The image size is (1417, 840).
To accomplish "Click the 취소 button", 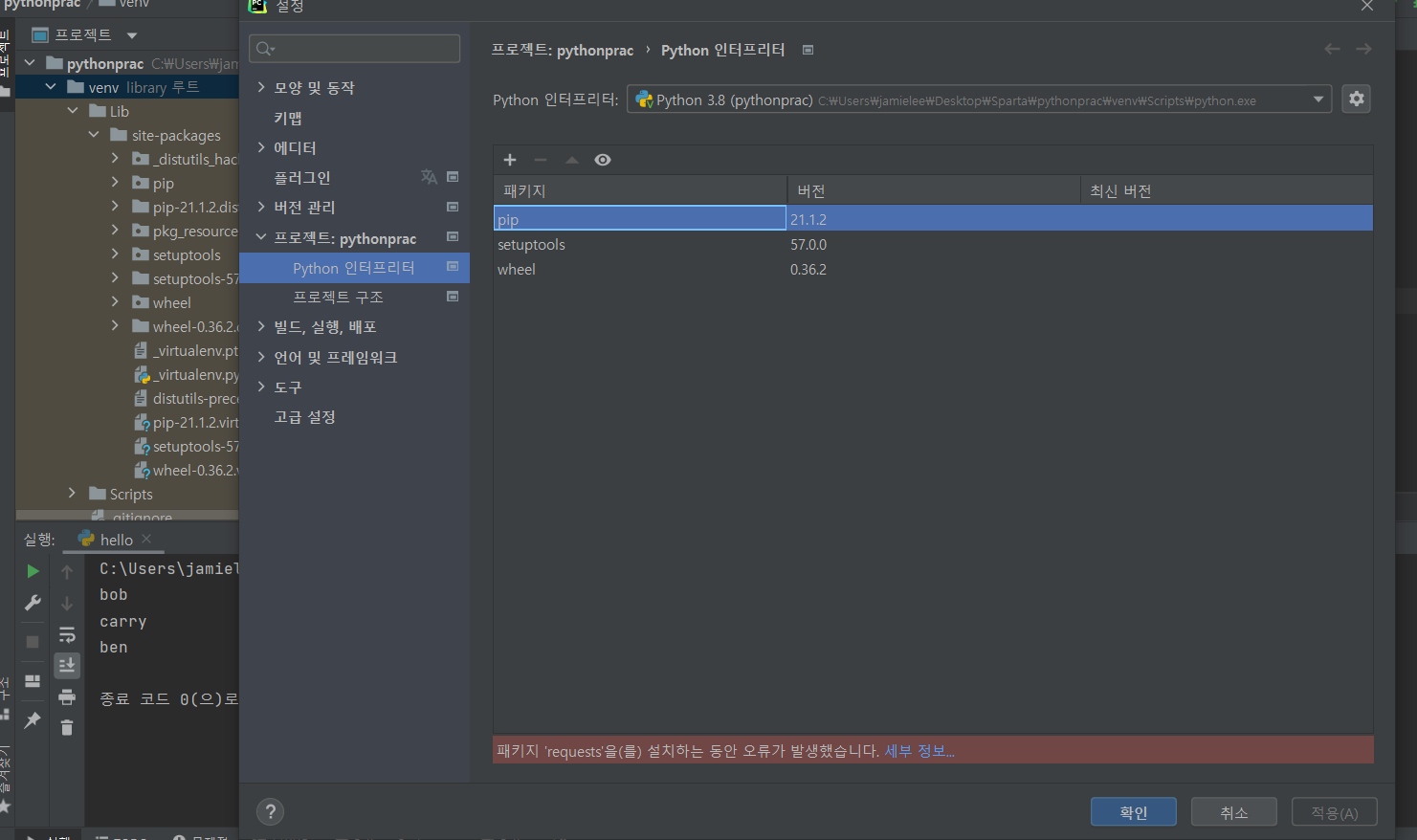I will pos(1234,812).
